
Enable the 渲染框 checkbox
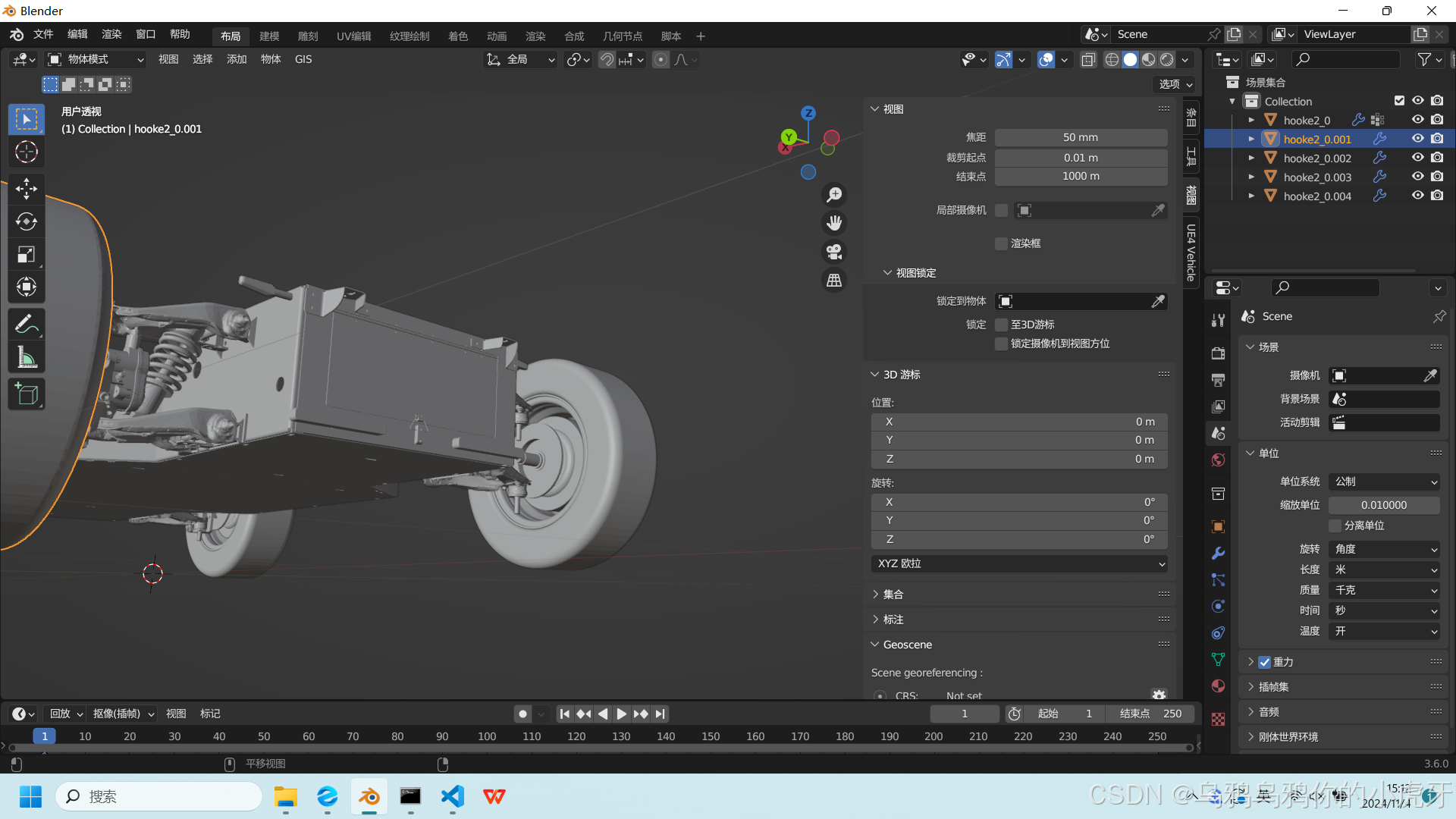pos(1001,243)
